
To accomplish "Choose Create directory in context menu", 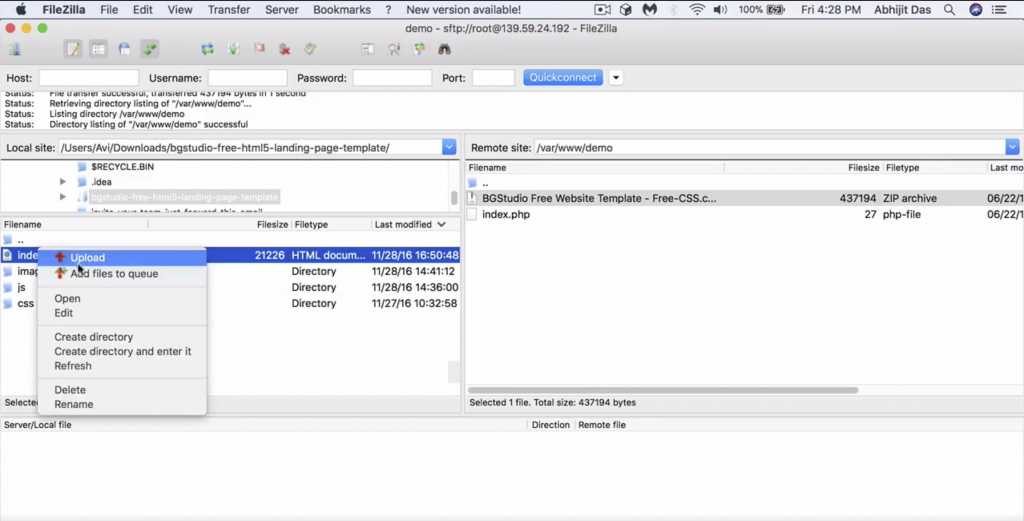I will (x=122, y=337).
